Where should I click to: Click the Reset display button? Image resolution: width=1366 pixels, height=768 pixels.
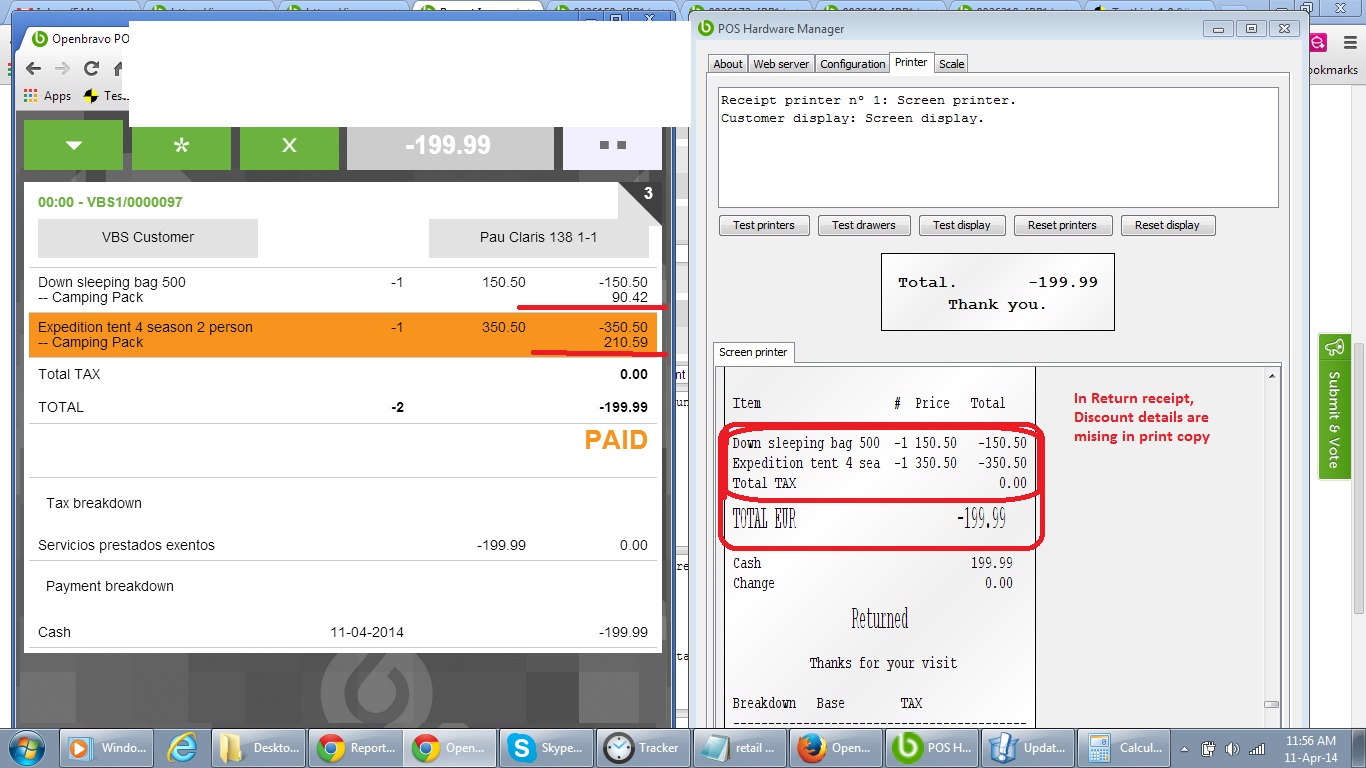point(1167,225)
